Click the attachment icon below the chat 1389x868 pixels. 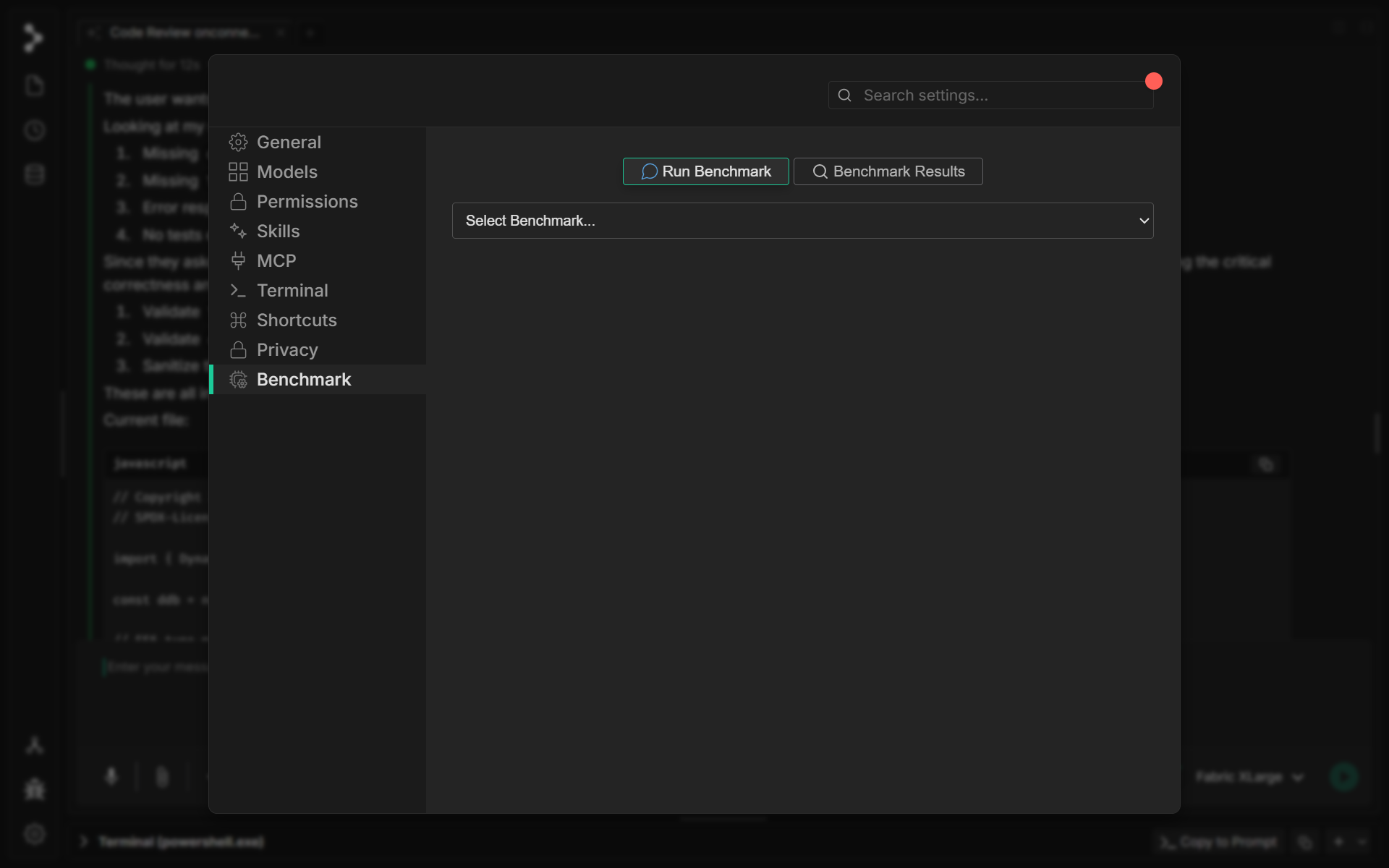[x=162, y=778]
